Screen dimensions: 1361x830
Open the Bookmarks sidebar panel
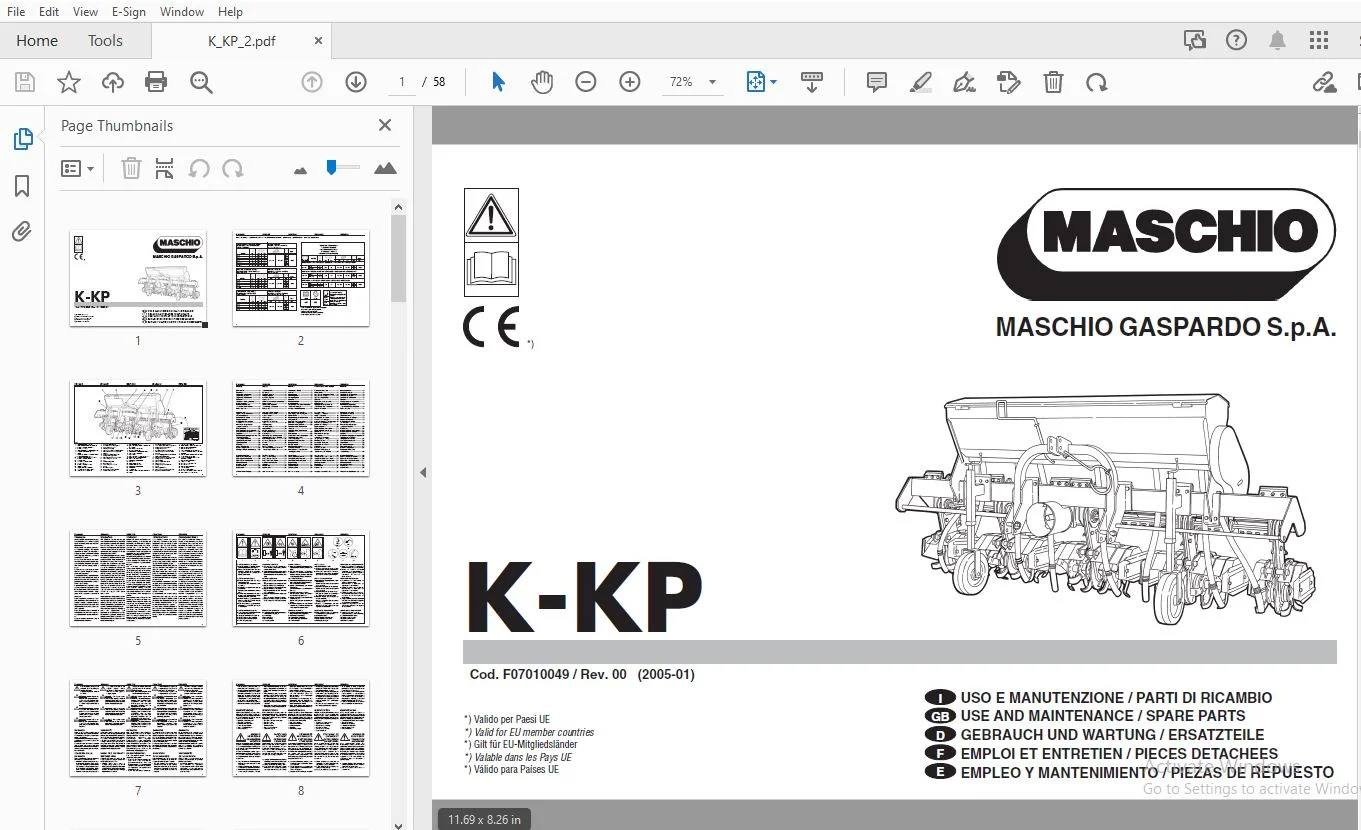pos(22,186)
